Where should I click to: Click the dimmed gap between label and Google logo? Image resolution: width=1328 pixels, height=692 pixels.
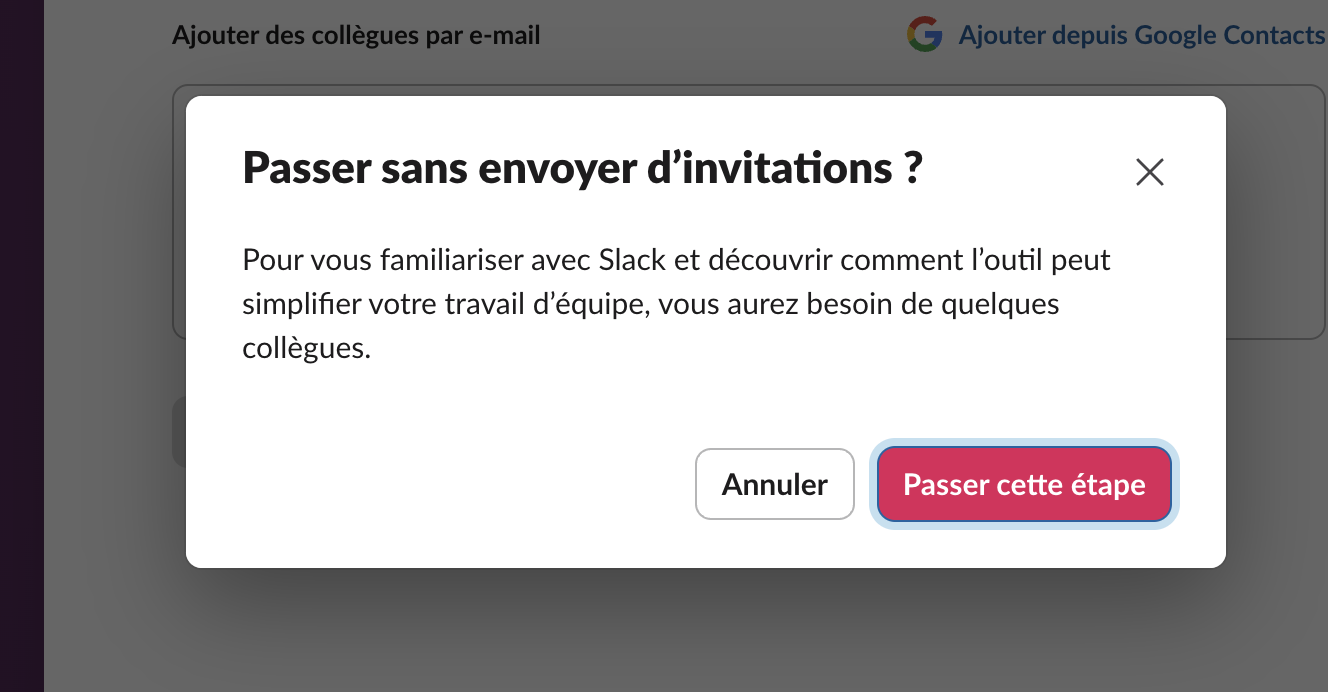[720, 36]
